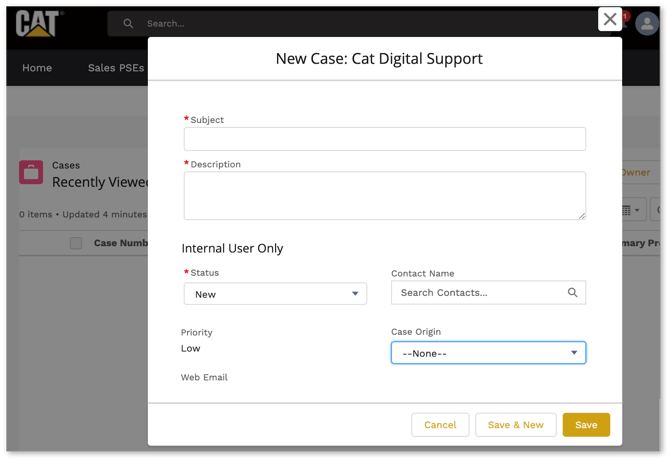Click the global search magnifier icon

tap(128, 23)
